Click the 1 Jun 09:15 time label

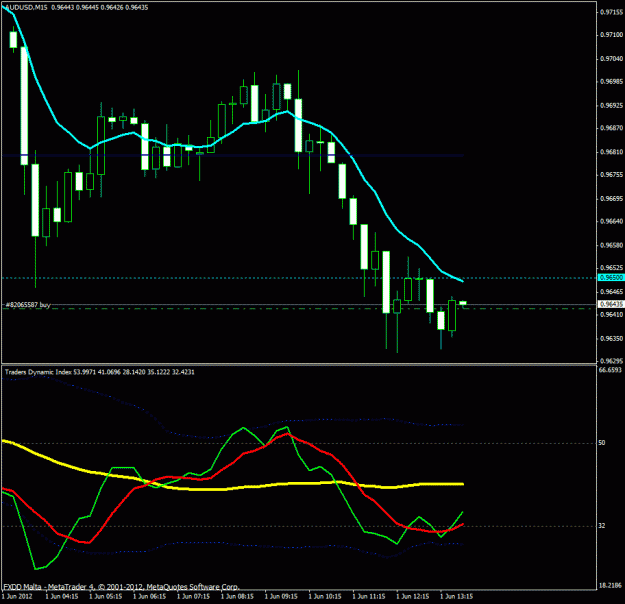coord(281,596)
